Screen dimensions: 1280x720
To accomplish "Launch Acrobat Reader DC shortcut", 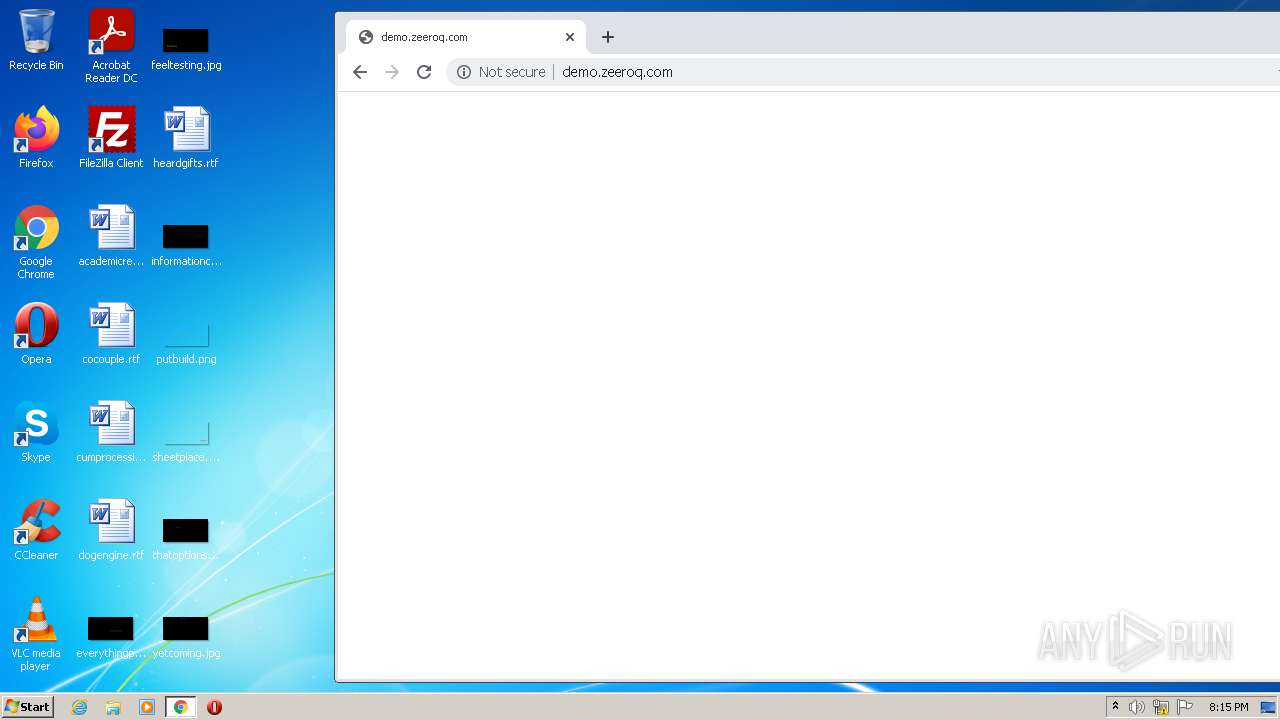I will point(111,46).
